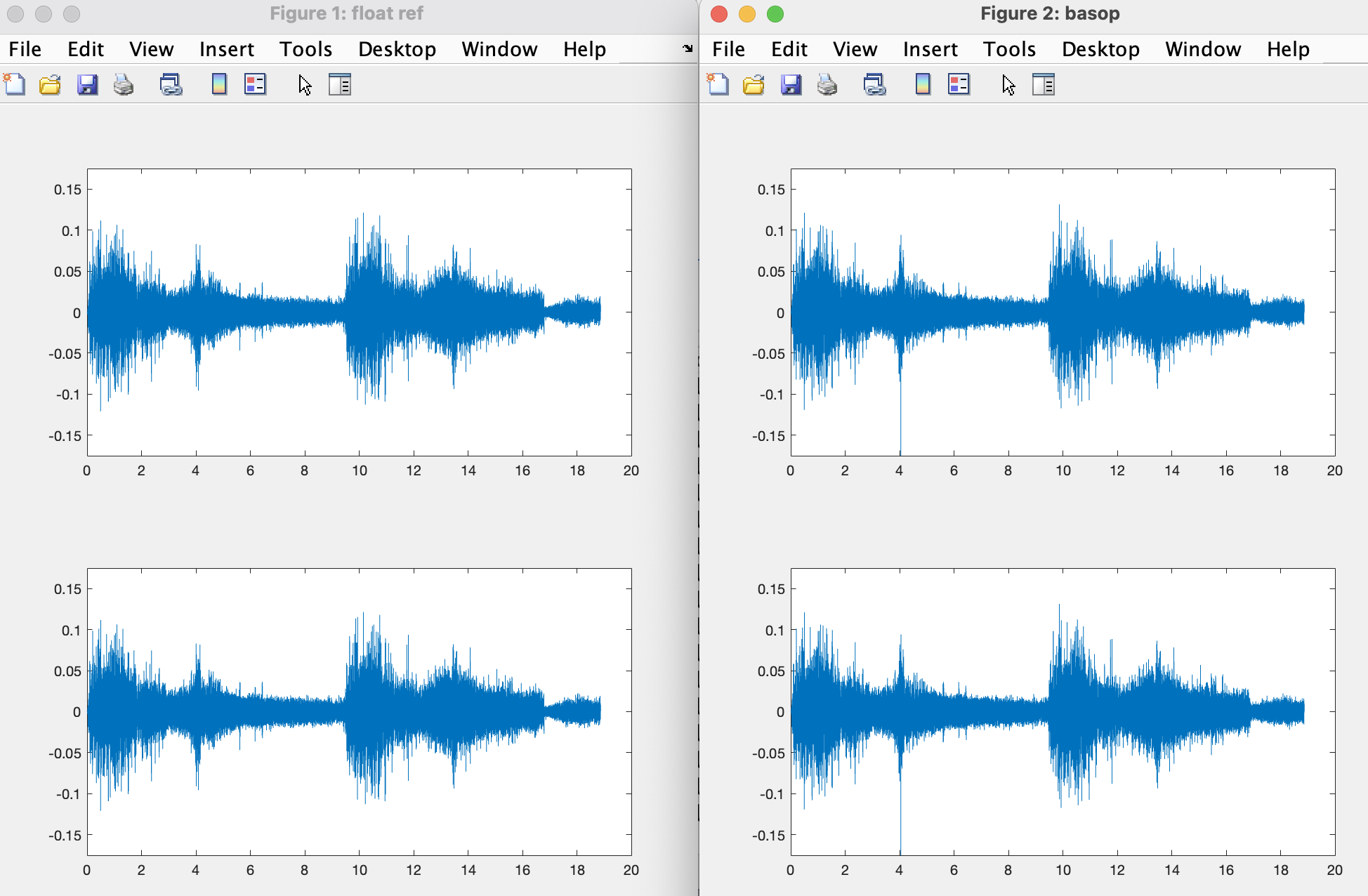Toggle Insert Colorbar in basop toolbar
Screen dimensions: 1368x896
[923, 85]
